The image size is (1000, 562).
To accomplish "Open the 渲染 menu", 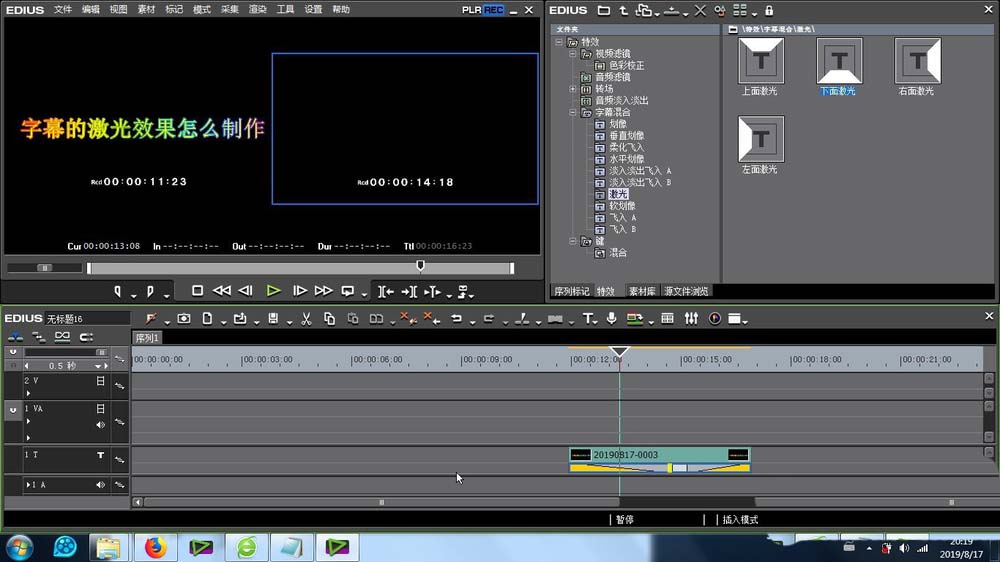I will click(x=257, y=10).
